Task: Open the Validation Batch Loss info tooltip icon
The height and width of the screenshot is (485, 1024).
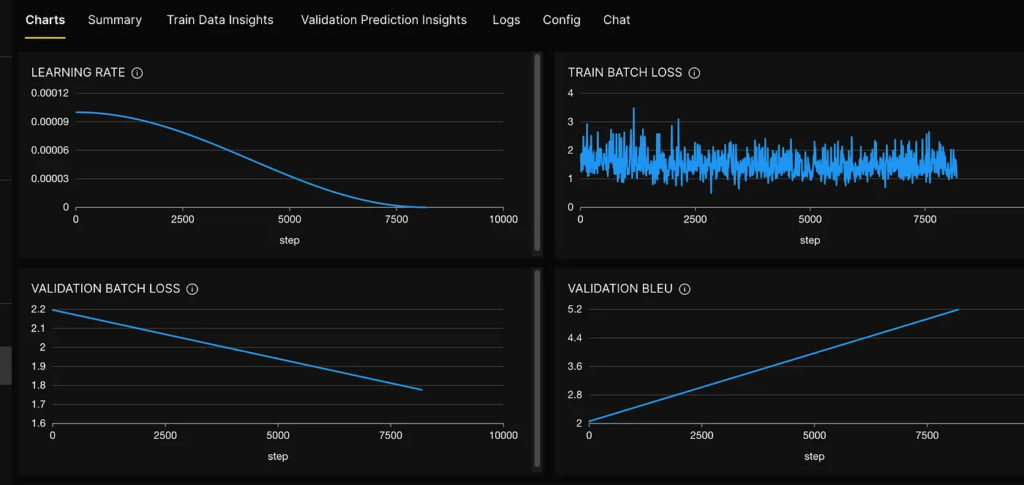Action: click(x=193, y=289)
